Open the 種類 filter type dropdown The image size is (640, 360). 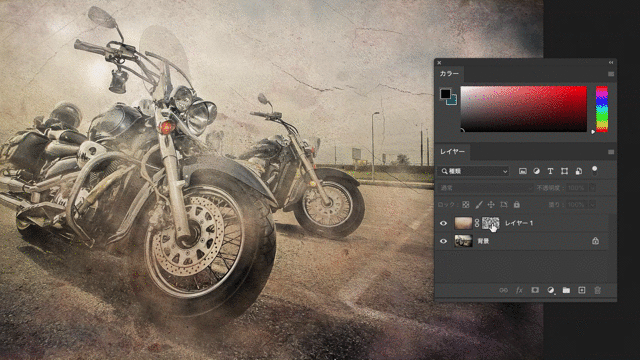[473, 171]
